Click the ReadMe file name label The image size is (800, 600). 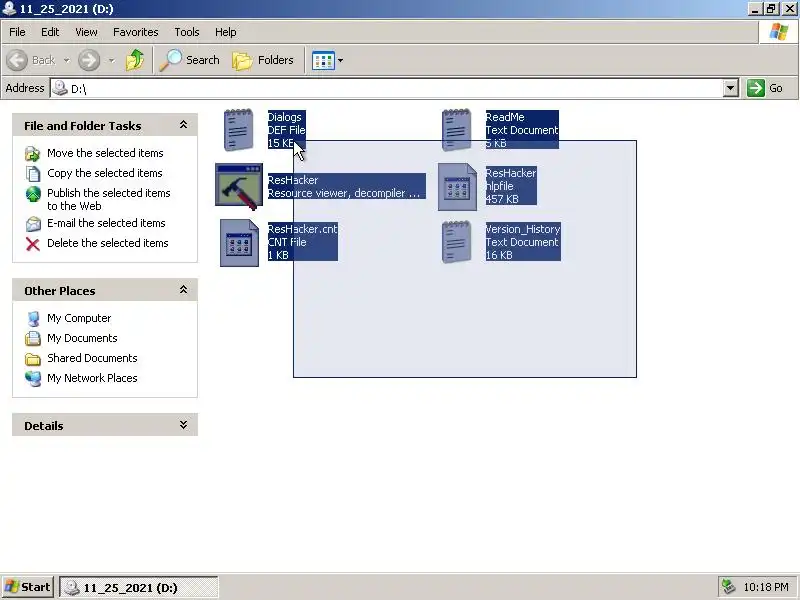[505, 117]
